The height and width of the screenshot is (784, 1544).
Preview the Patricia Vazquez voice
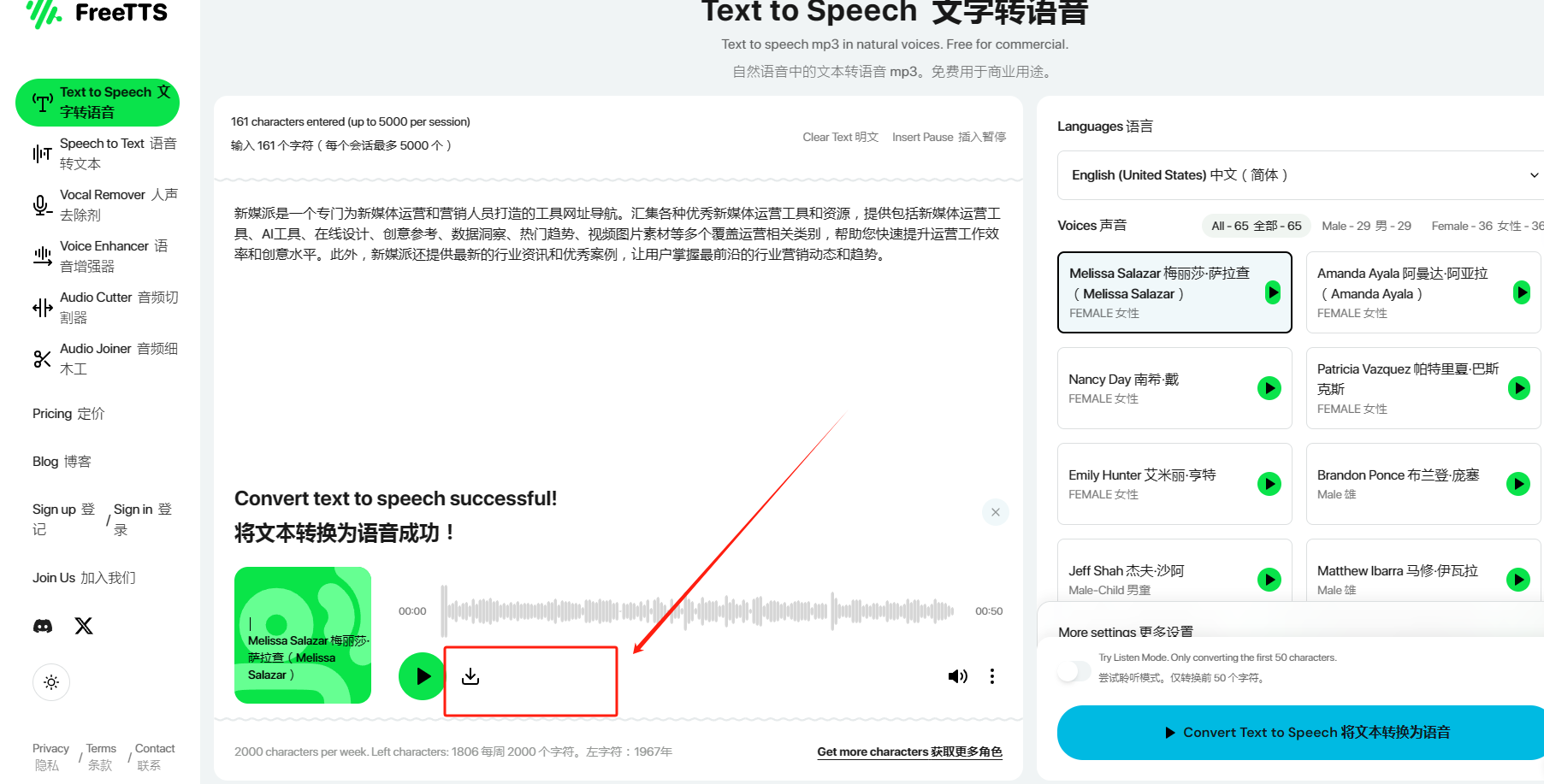point(1518,388)
